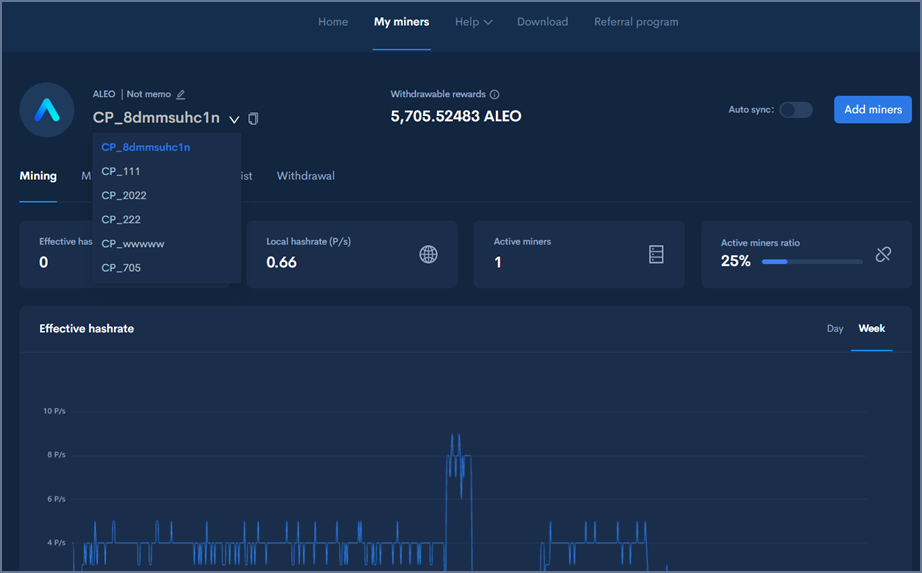The image size is (922, 573).
Task: Open the Withdrawal tab
Action: pos(305,176)
